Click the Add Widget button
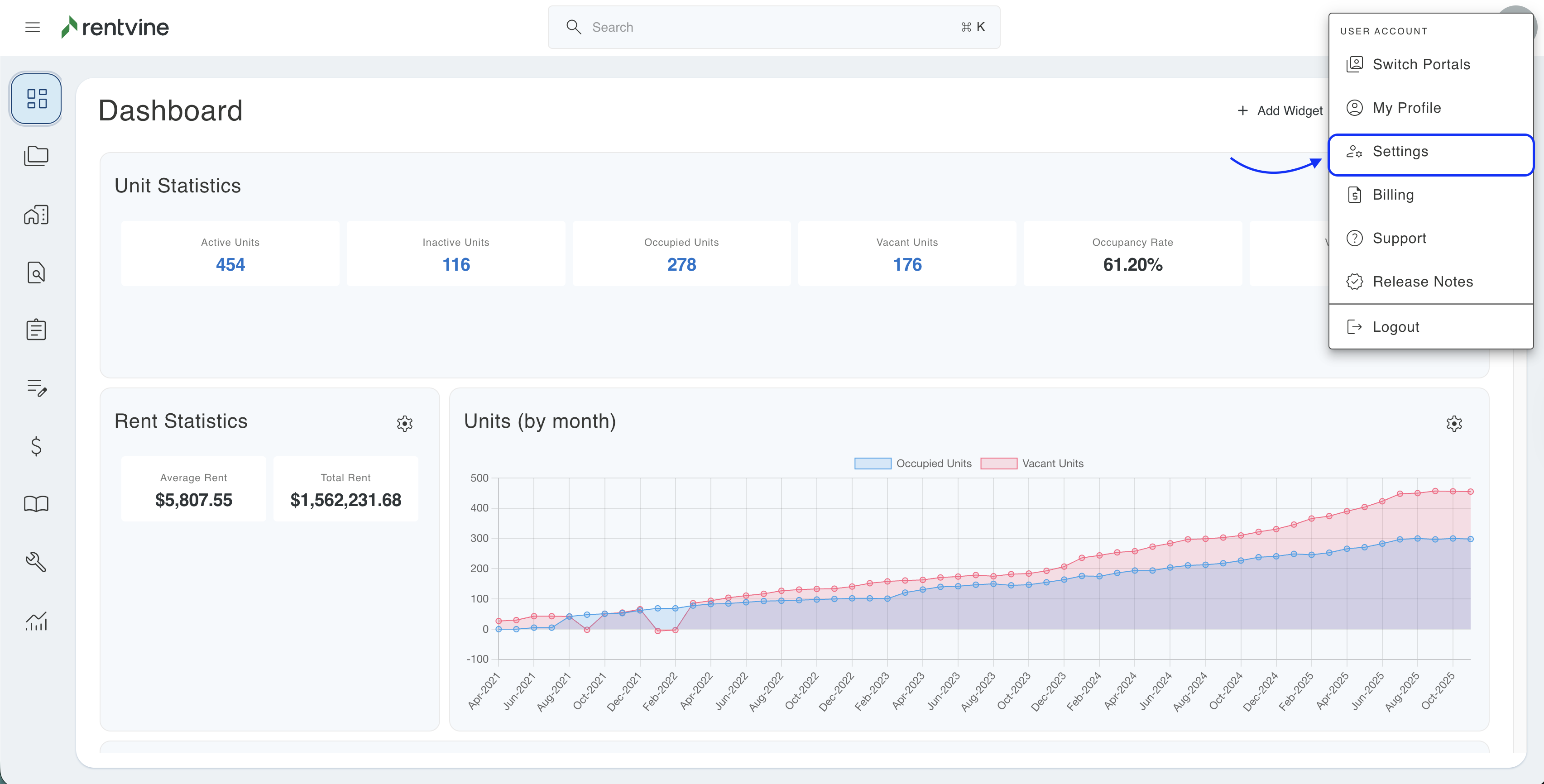Image resolution: width=1544 pixels, height=784 pixels. click(x=1280, y=111)
